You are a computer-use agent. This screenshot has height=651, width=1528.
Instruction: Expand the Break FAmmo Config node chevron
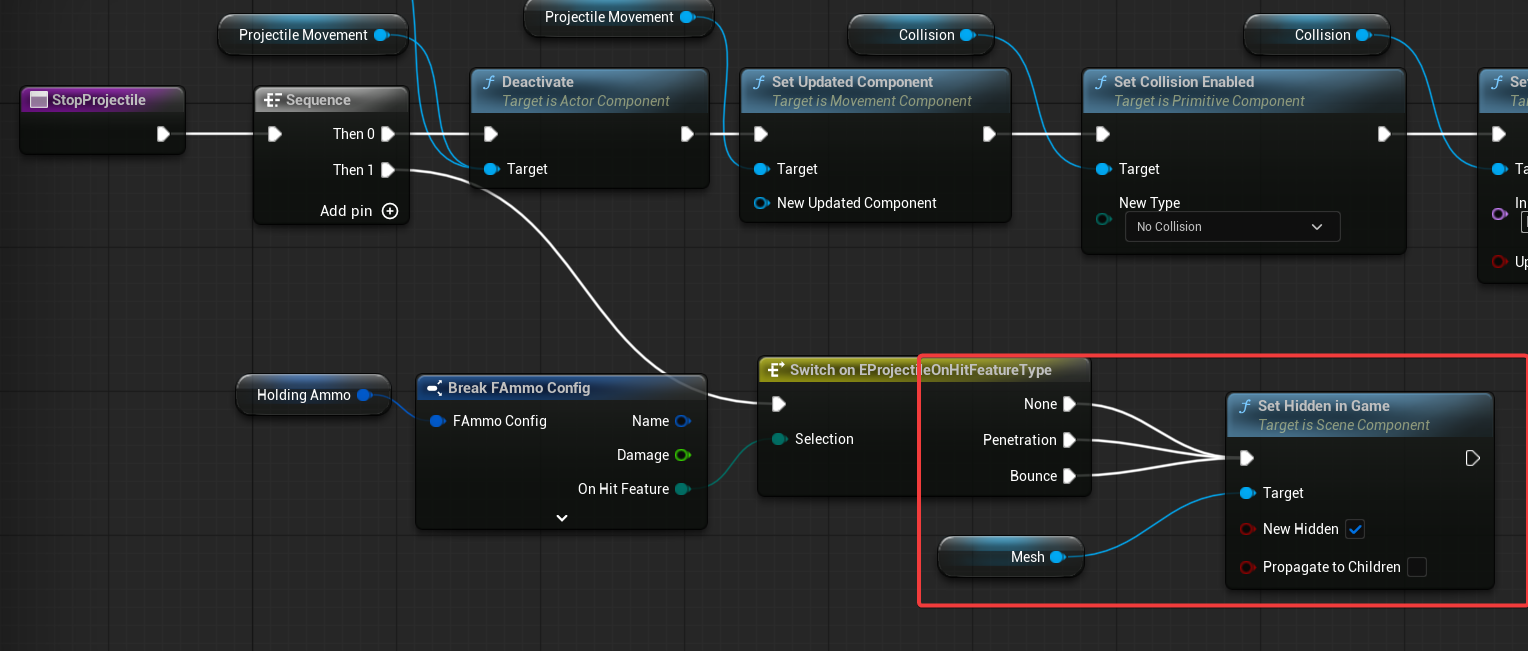tap(562, 517)
